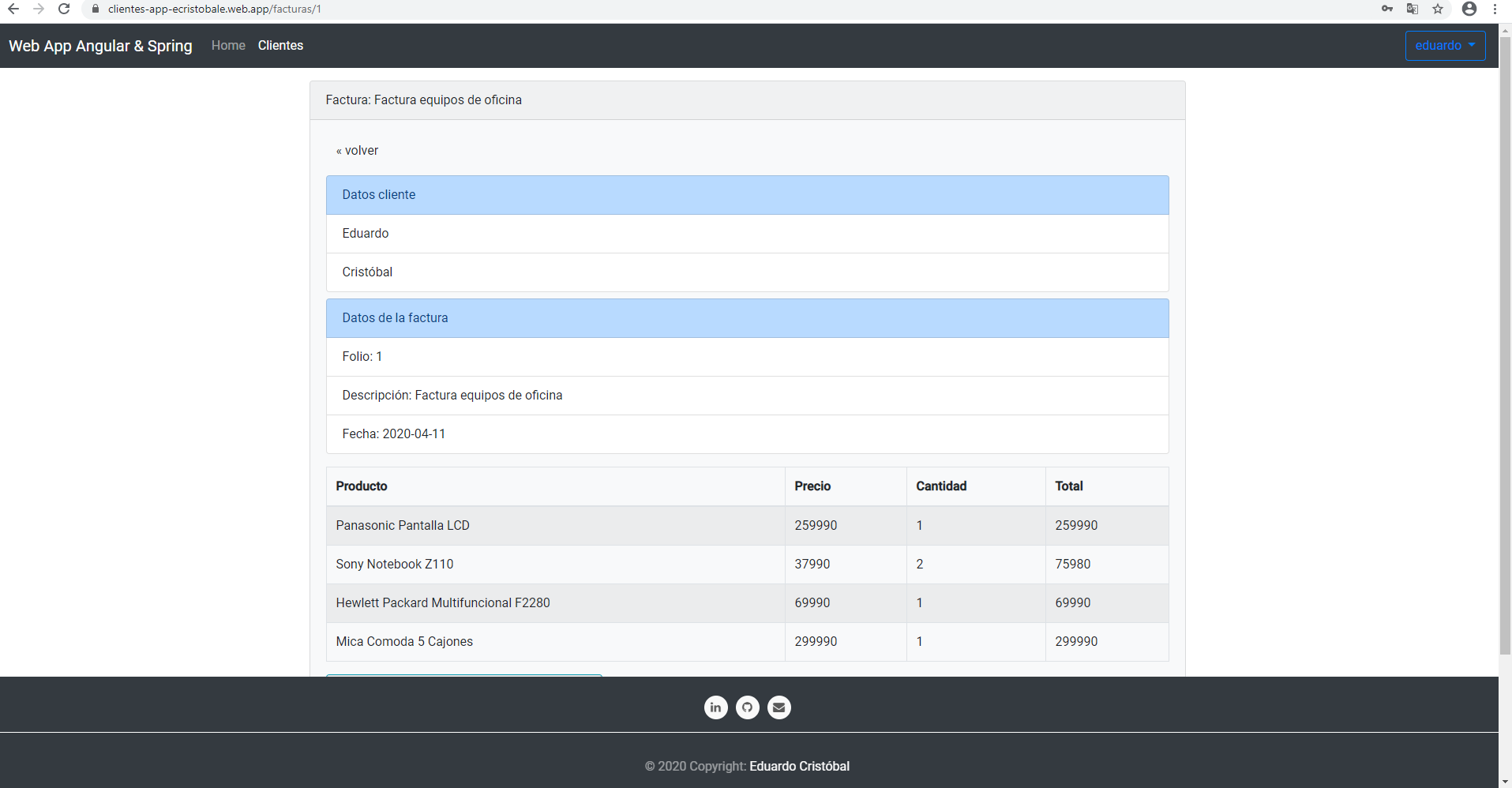This screenshot has width=1512, height=788.
Task: Reload the page with refresh icon
Action: coord(64,9)
